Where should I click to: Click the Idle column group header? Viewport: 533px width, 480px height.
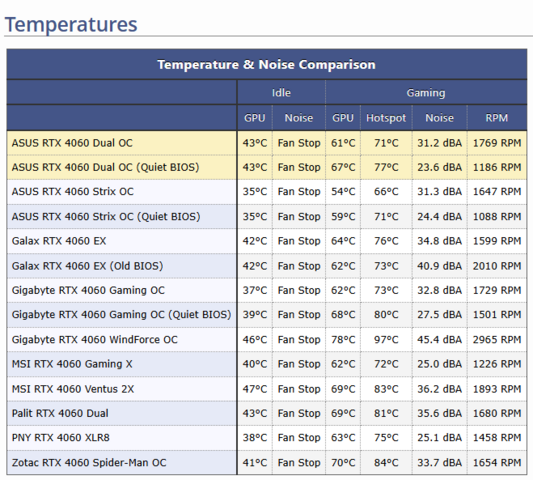click(x=281, y=93)
